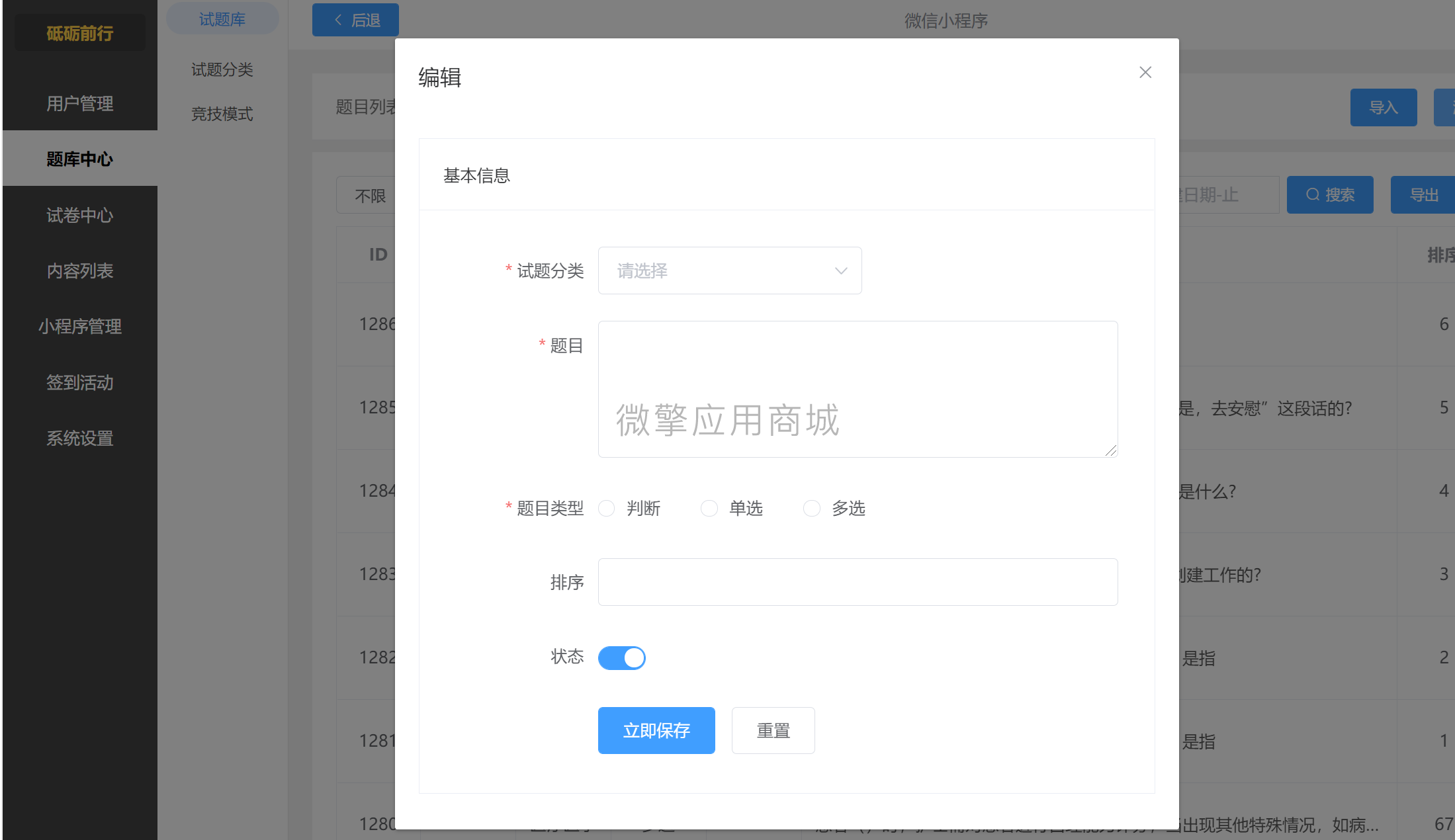Select the 试题库 submenu item

[x=222, y=19]
